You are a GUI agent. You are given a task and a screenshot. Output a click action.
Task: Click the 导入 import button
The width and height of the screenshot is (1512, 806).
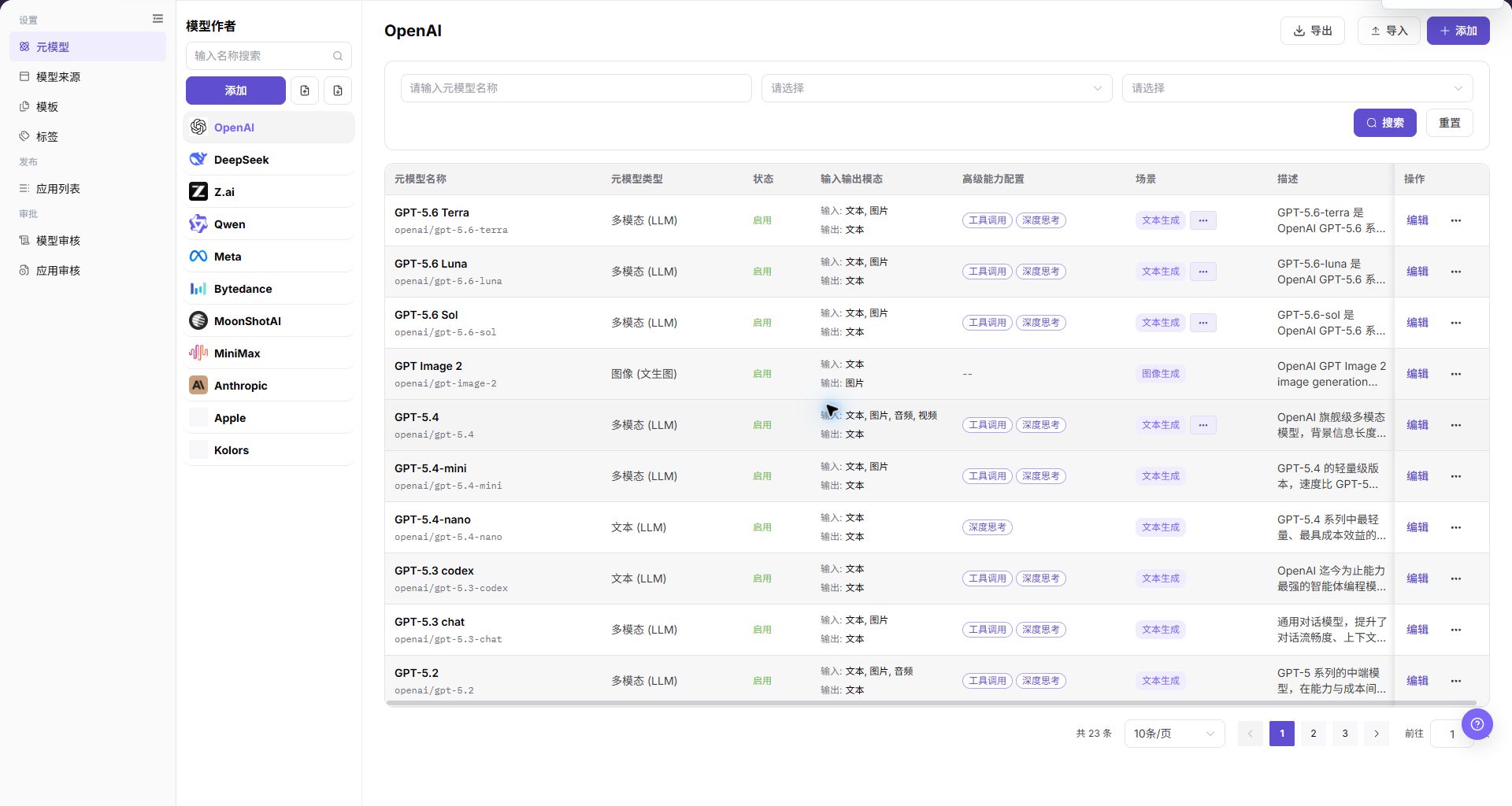[1389, 31]
